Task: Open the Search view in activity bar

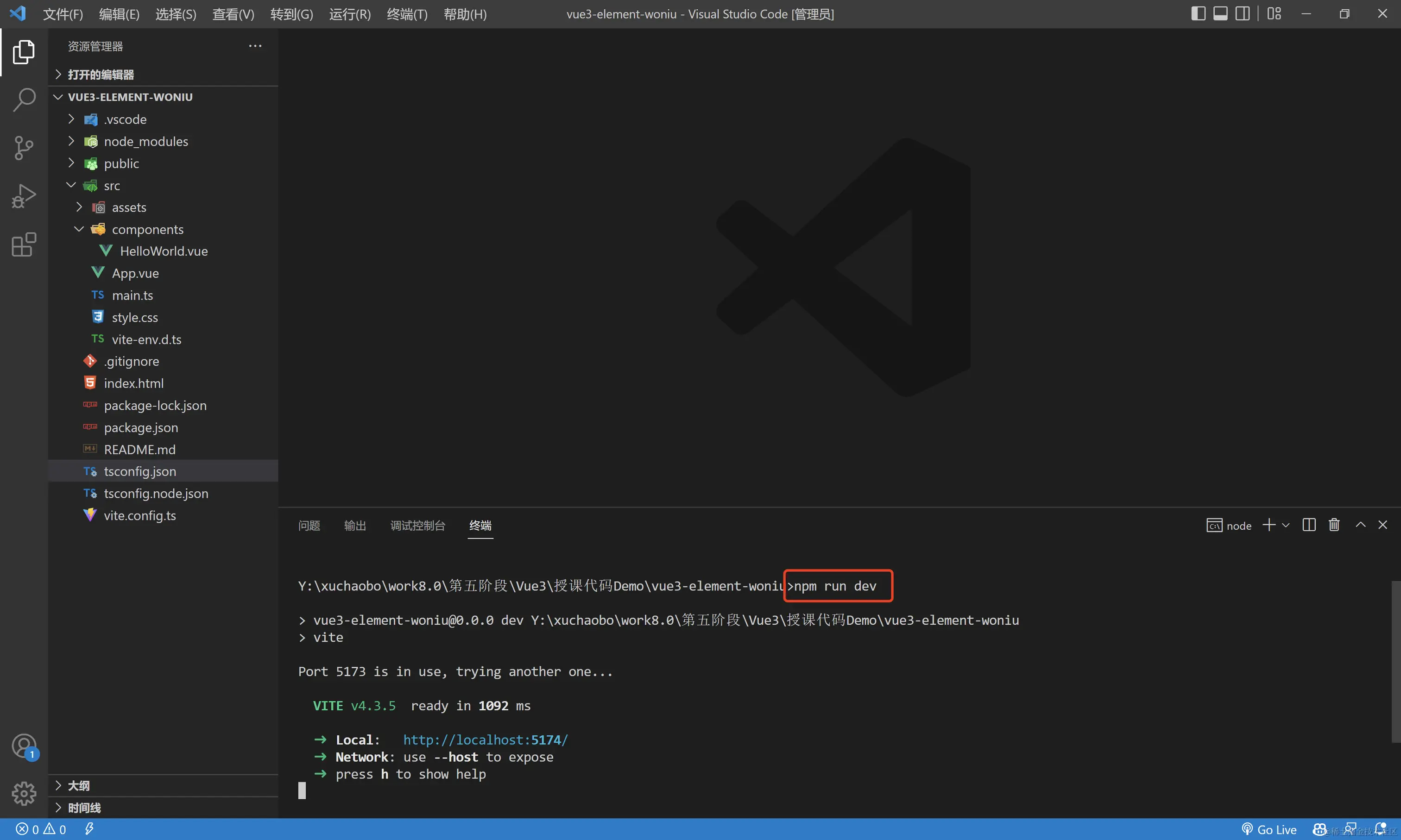Action: click(x=24, y=100)
